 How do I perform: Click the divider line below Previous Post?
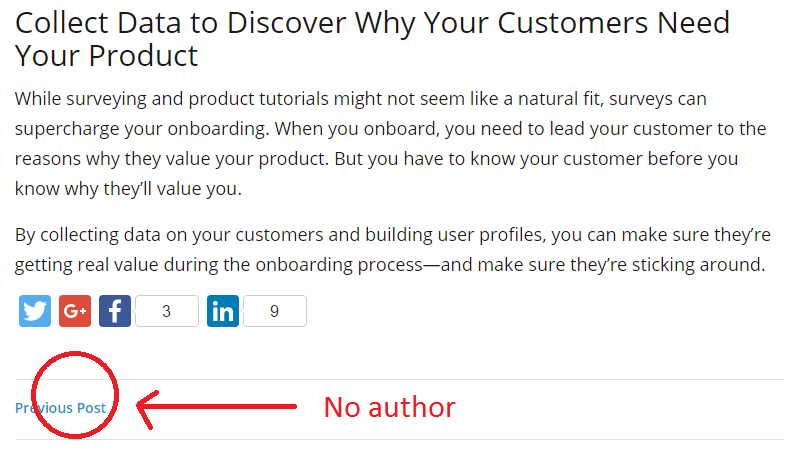tap(400, 439)
